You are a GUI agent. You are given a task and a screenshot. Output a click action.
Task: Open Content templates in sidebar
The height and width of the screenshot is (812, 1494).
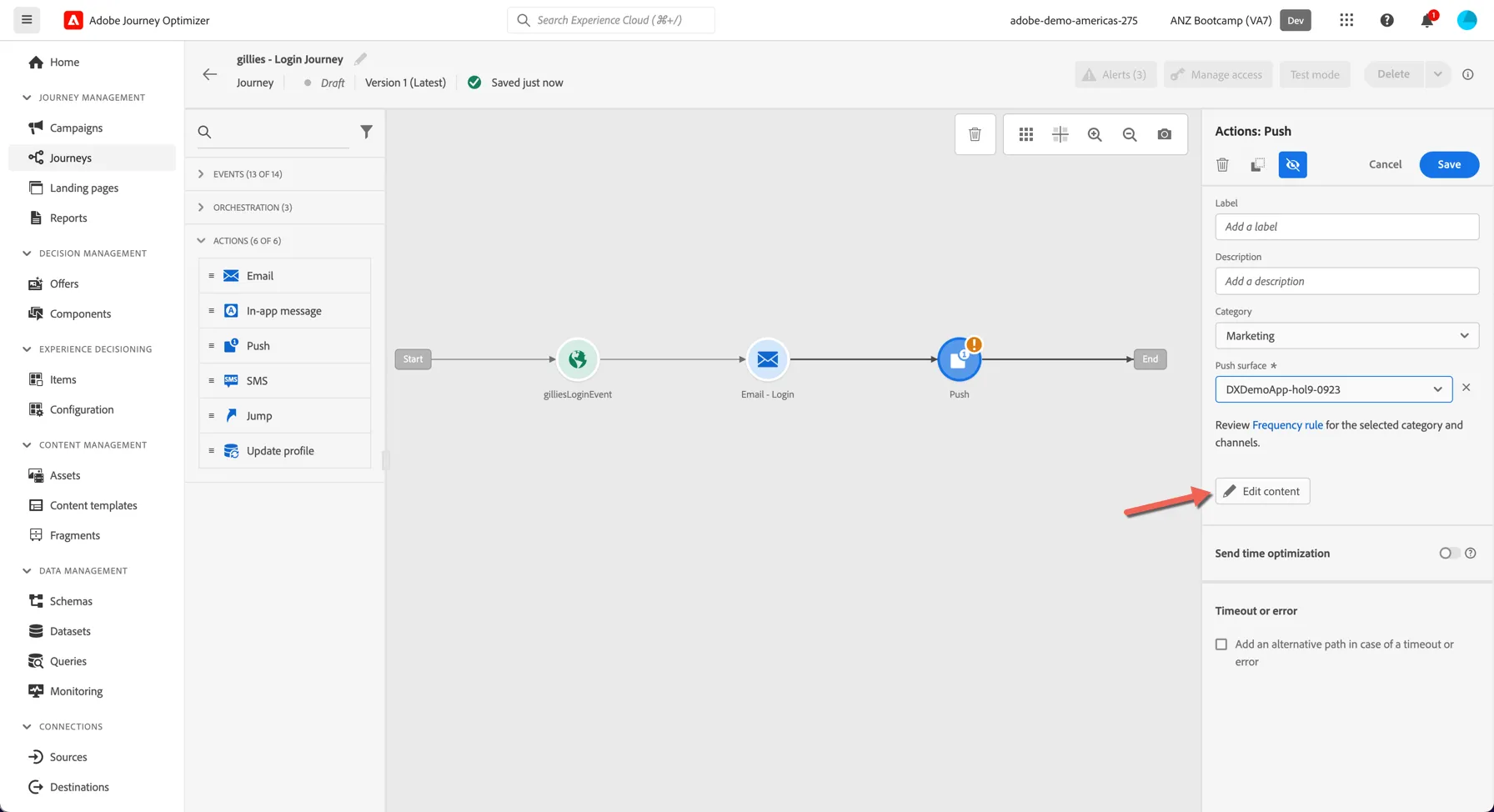tap(92, 505)
